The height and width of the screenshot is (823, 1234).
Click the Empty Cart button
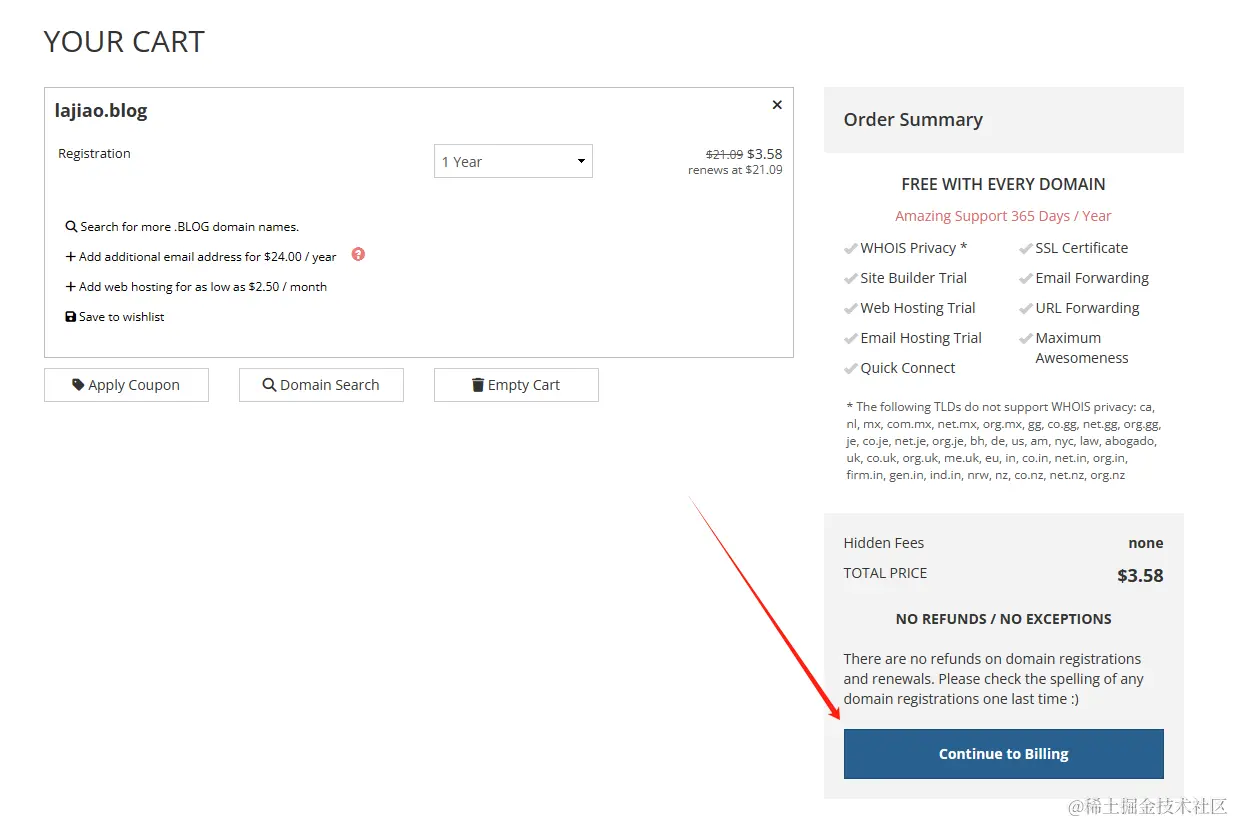pyautogui.click(x=516, y=385)
